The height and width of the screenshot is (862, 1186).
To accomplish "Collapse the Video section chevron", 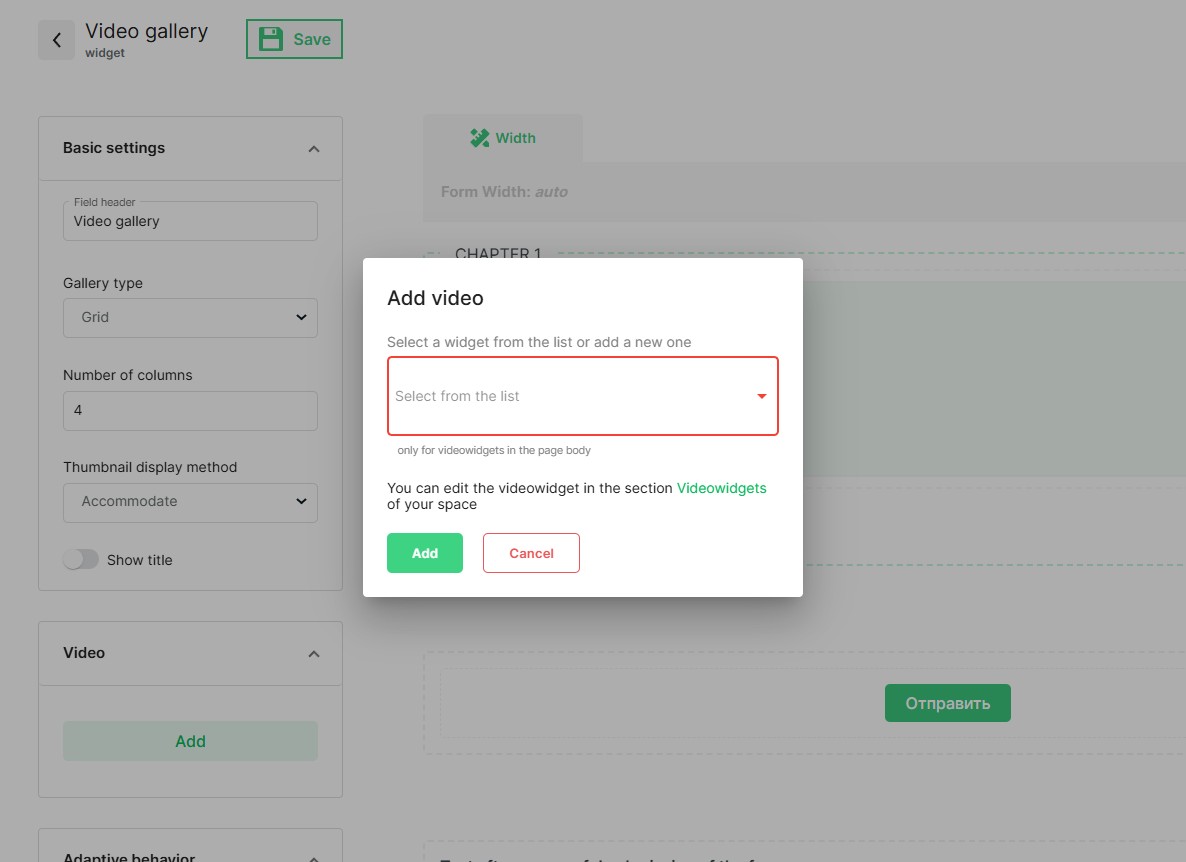I will 313,654.
